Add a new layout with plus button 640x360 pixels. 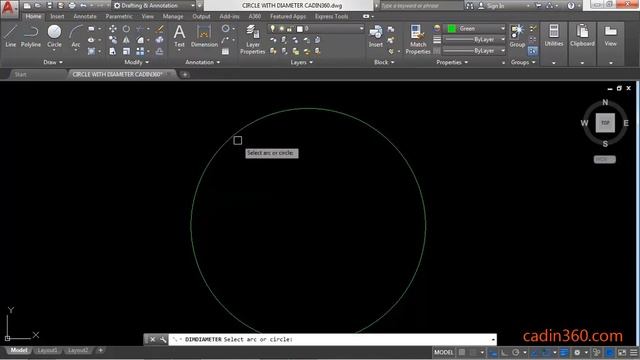[x=100, y=350]
